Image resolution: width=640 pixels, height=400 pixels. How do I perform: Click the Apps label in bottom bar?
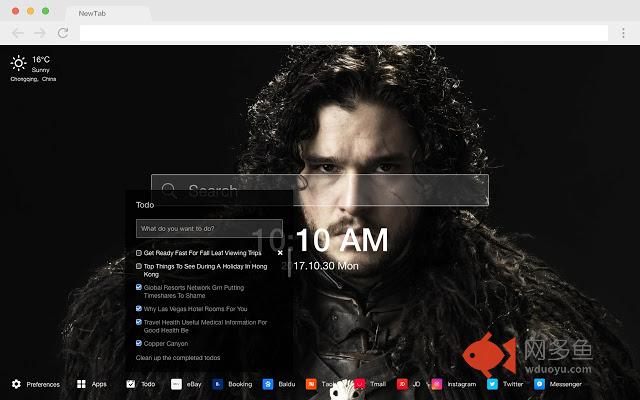click(99, 384)
